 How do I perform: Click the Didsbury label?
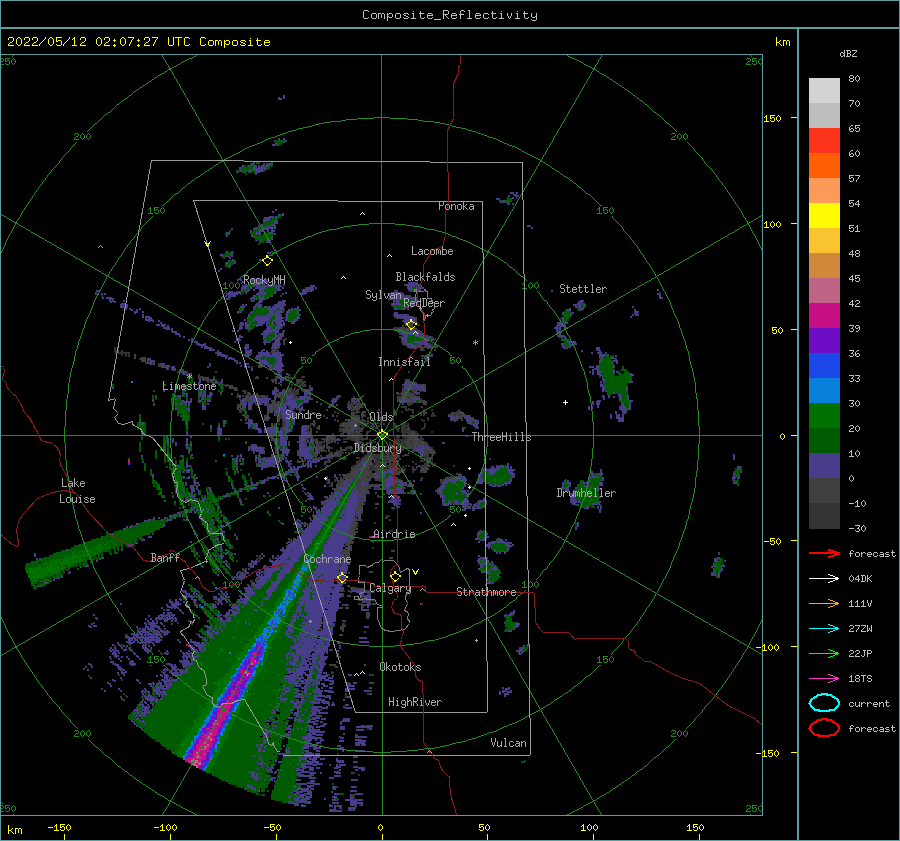[x=377, y=448]
